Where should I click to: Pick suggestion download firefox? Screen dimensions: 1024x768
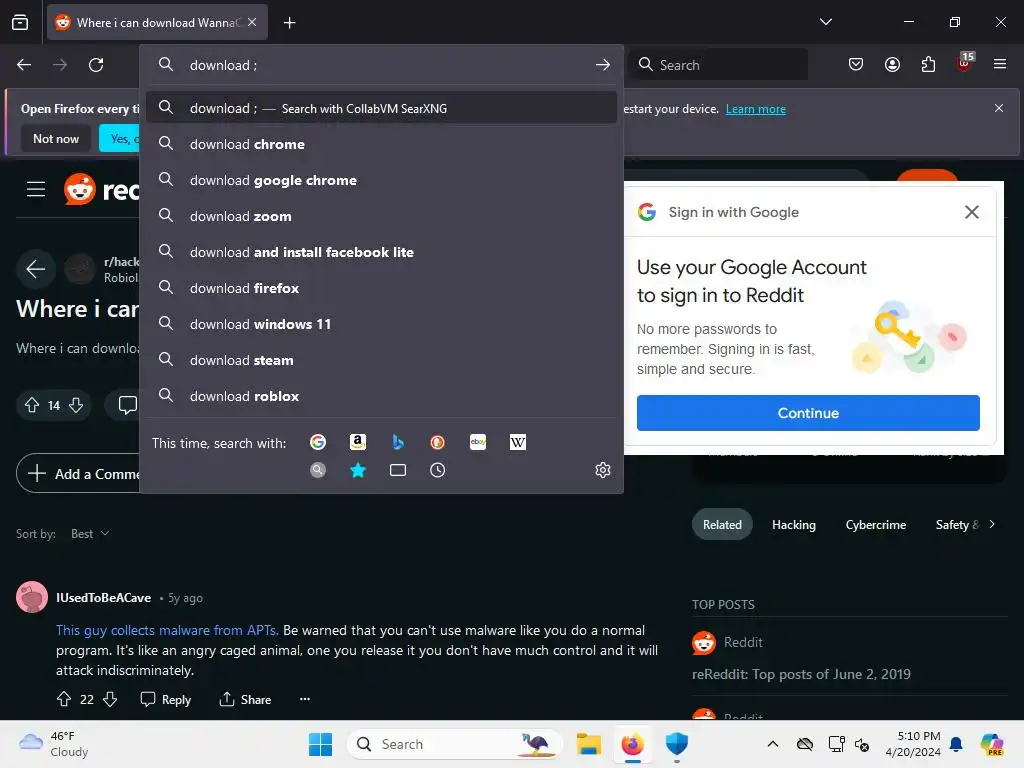(x=381, y=288)
